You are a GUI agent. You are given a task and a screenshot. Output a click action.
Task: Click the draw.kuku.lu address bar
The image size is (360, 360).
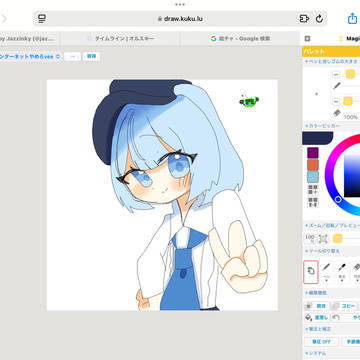[180, 19]
